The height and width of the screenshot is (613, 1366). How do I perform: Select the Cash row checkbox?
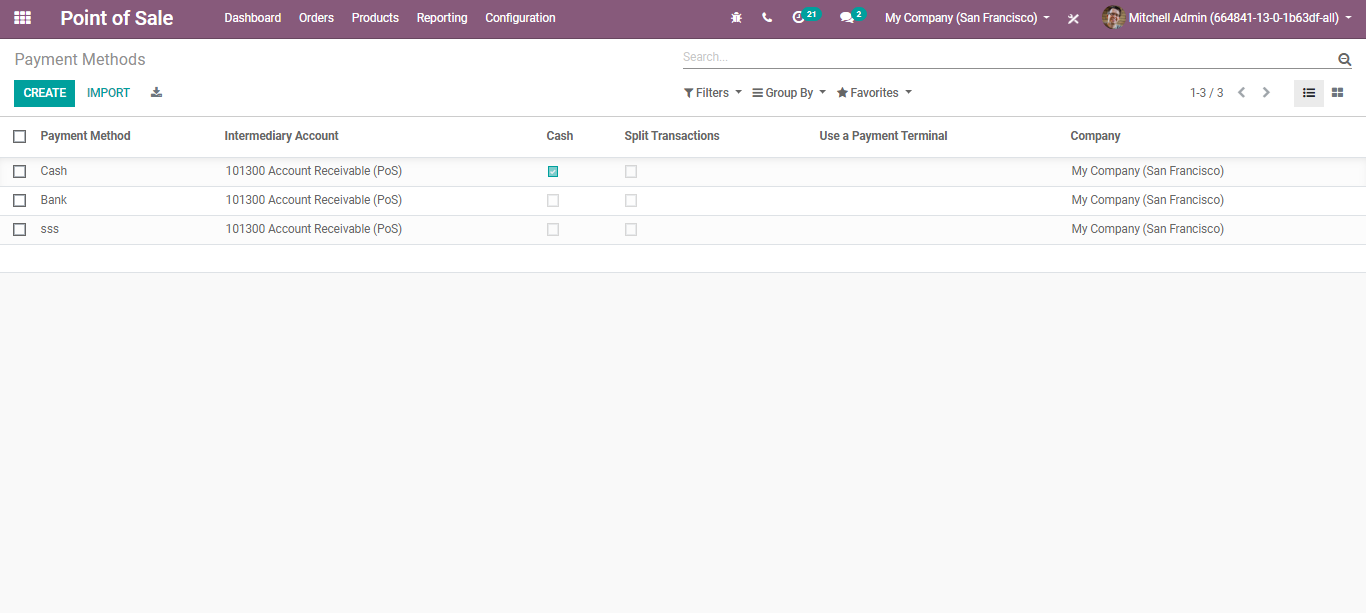19,171
